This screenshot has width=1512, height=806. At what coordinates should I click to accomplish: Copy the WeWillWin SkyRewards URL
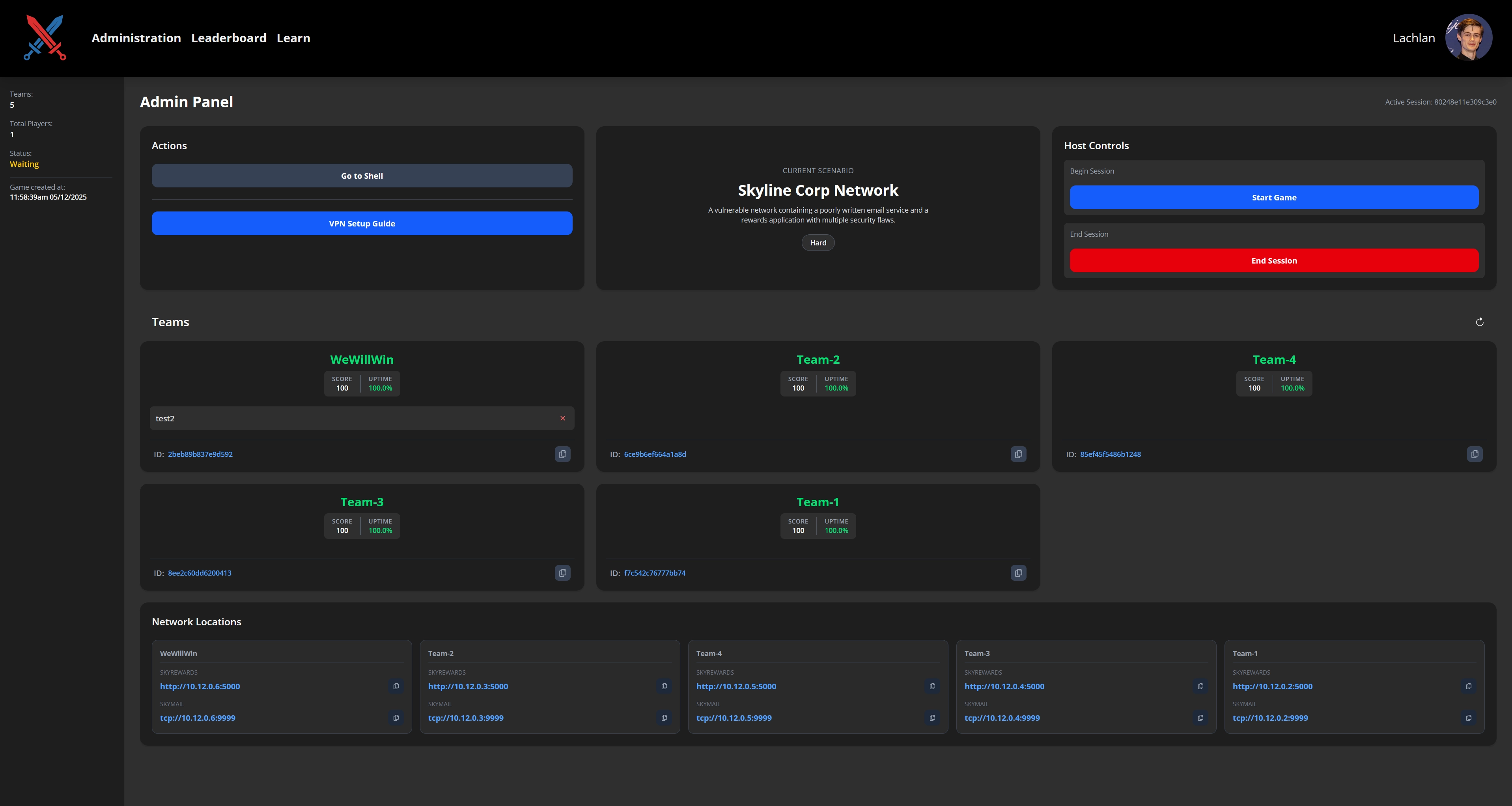pyautogui.click(x=396, y=686)
